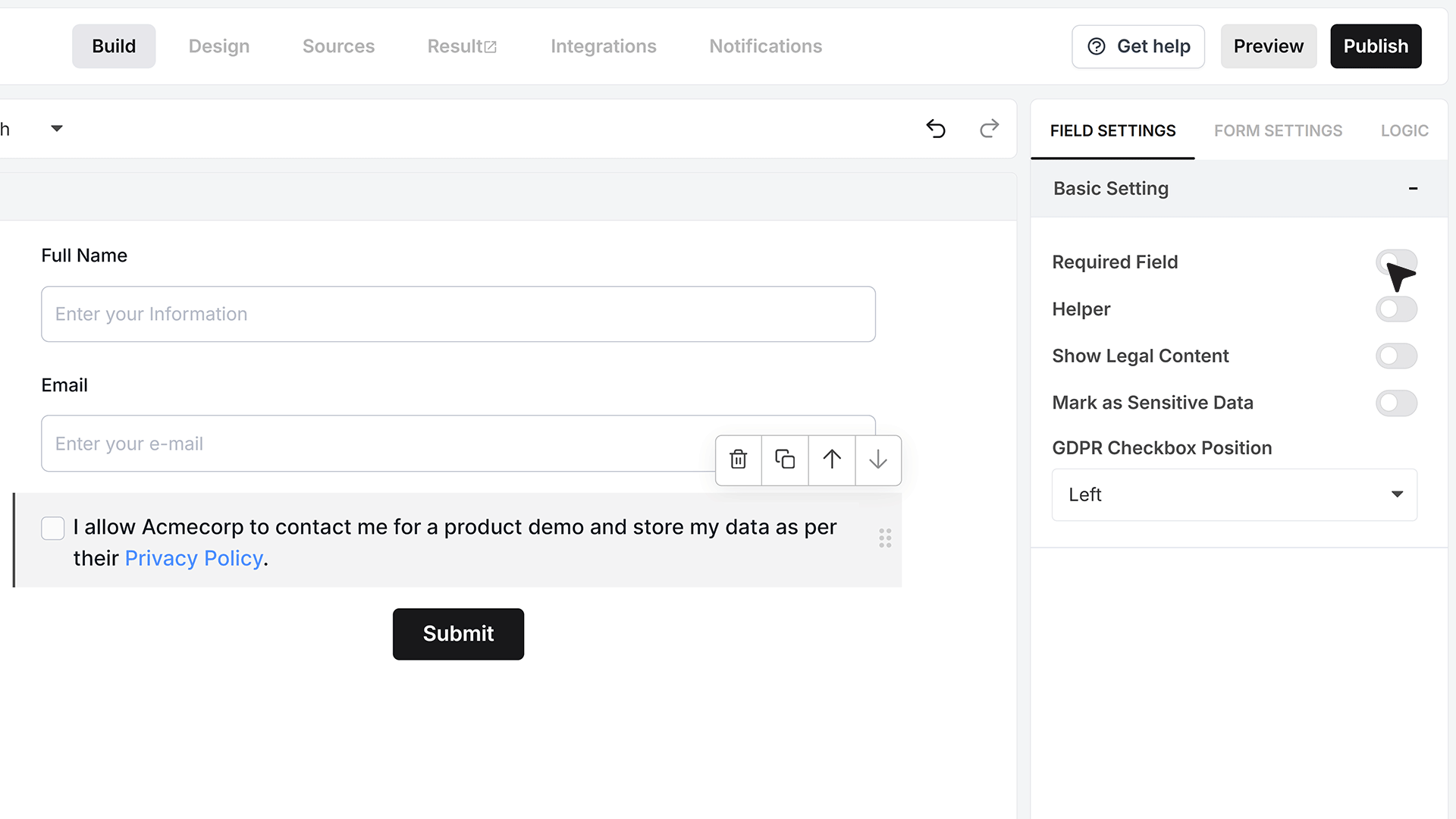1456x819 pixels.
Task: Open the dropdown arrow near the undo bar
Action: point(57,129)
